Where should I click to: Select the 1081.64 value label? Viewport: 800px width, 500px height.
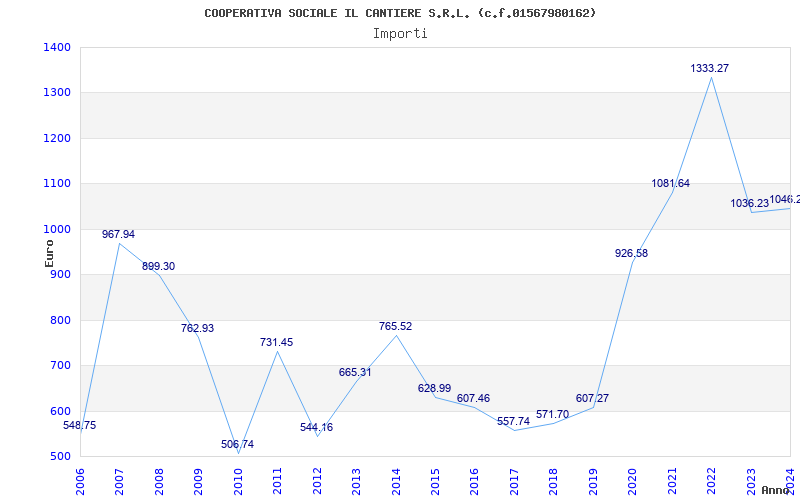click(670, 184)
